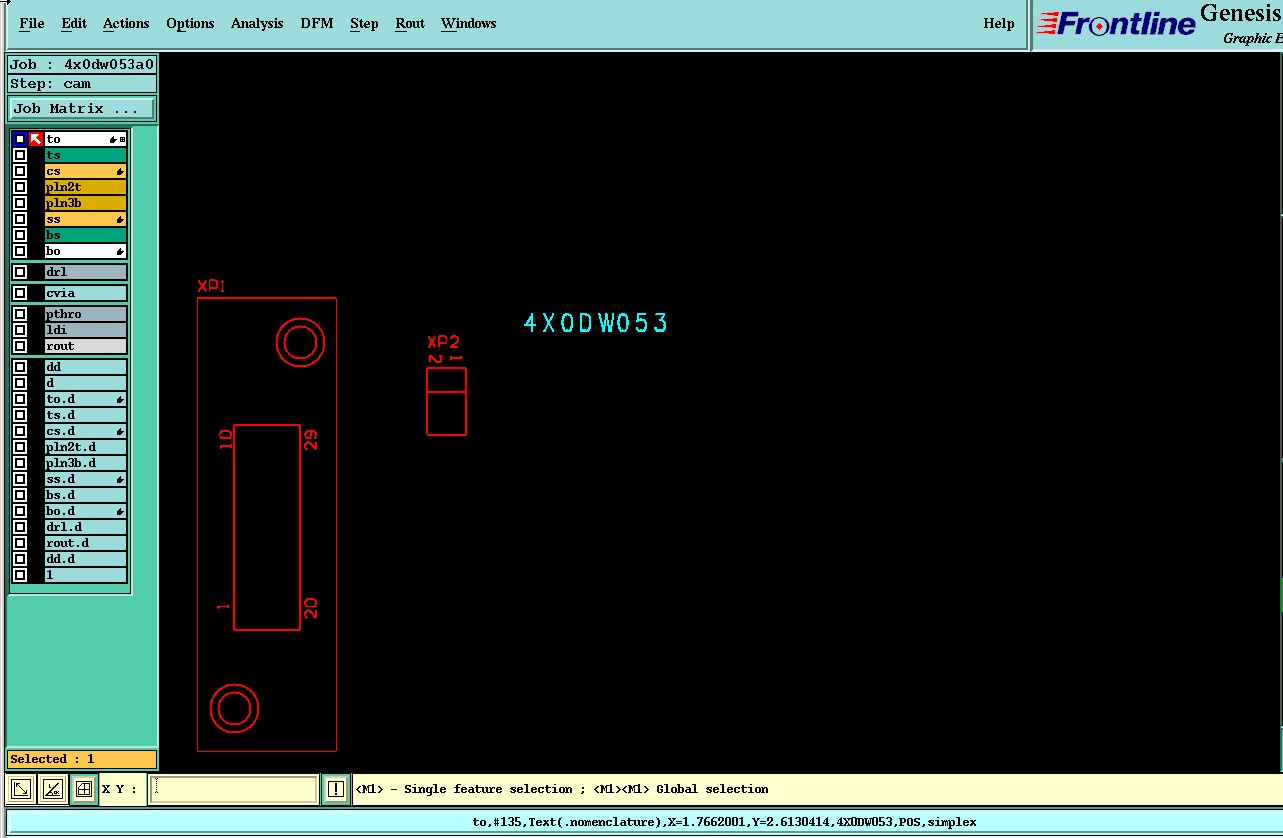Toggle display box of the 'bo' layer
The width and height of the screenshot is (1283, 838).
pos(20,251)
